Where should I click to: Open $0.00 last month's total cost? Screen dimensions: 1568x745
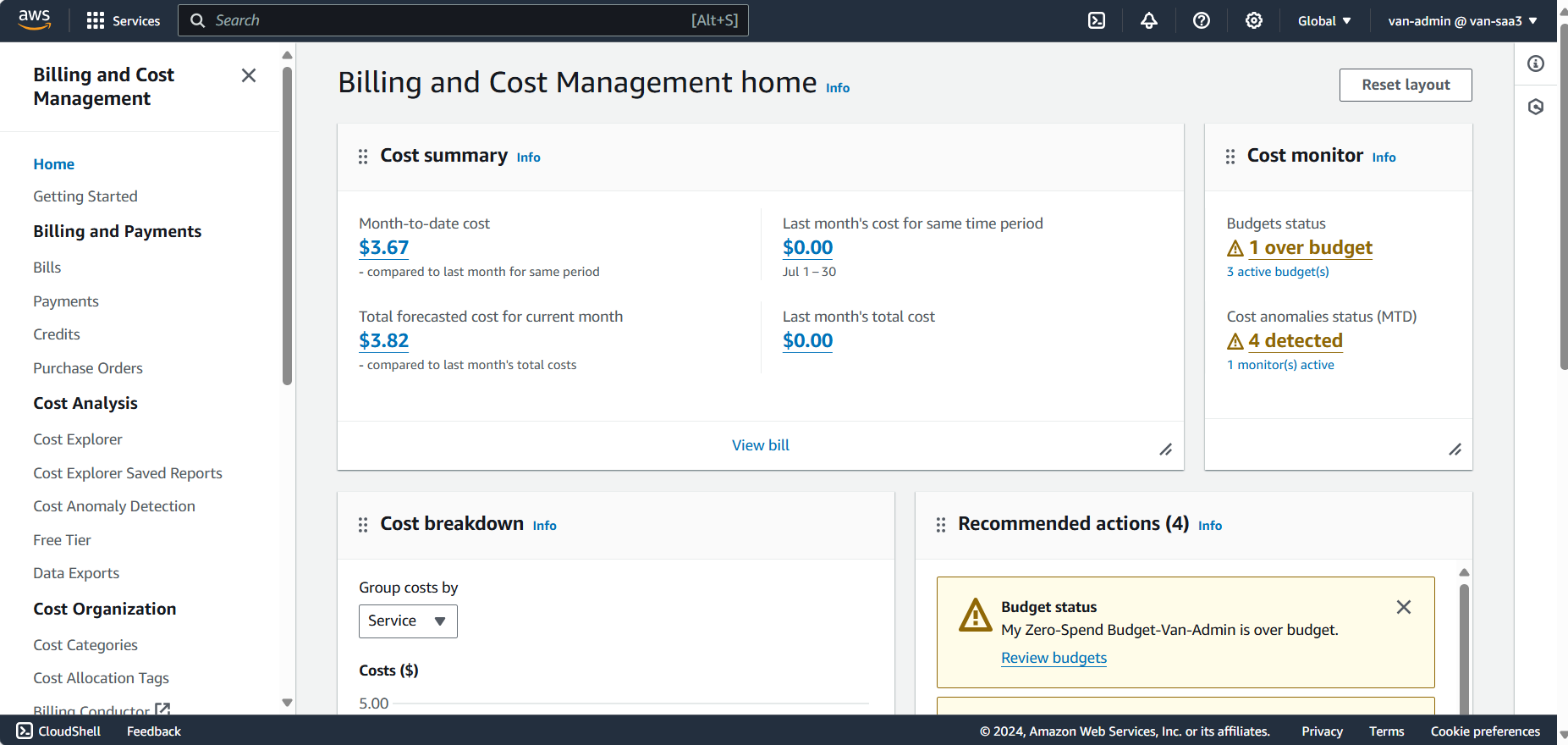click(x=808, y=341)
